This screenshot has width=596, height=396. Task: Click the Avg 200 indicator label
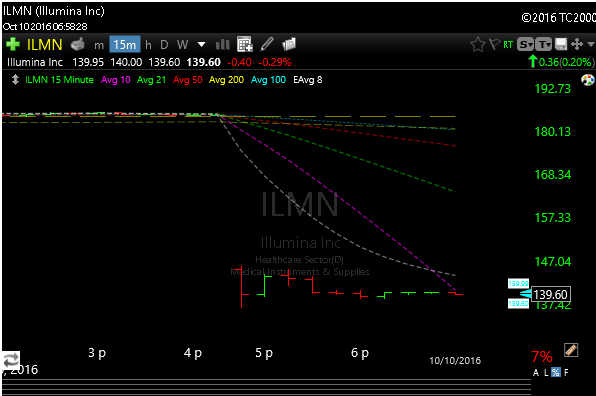(x=227, y=80)
